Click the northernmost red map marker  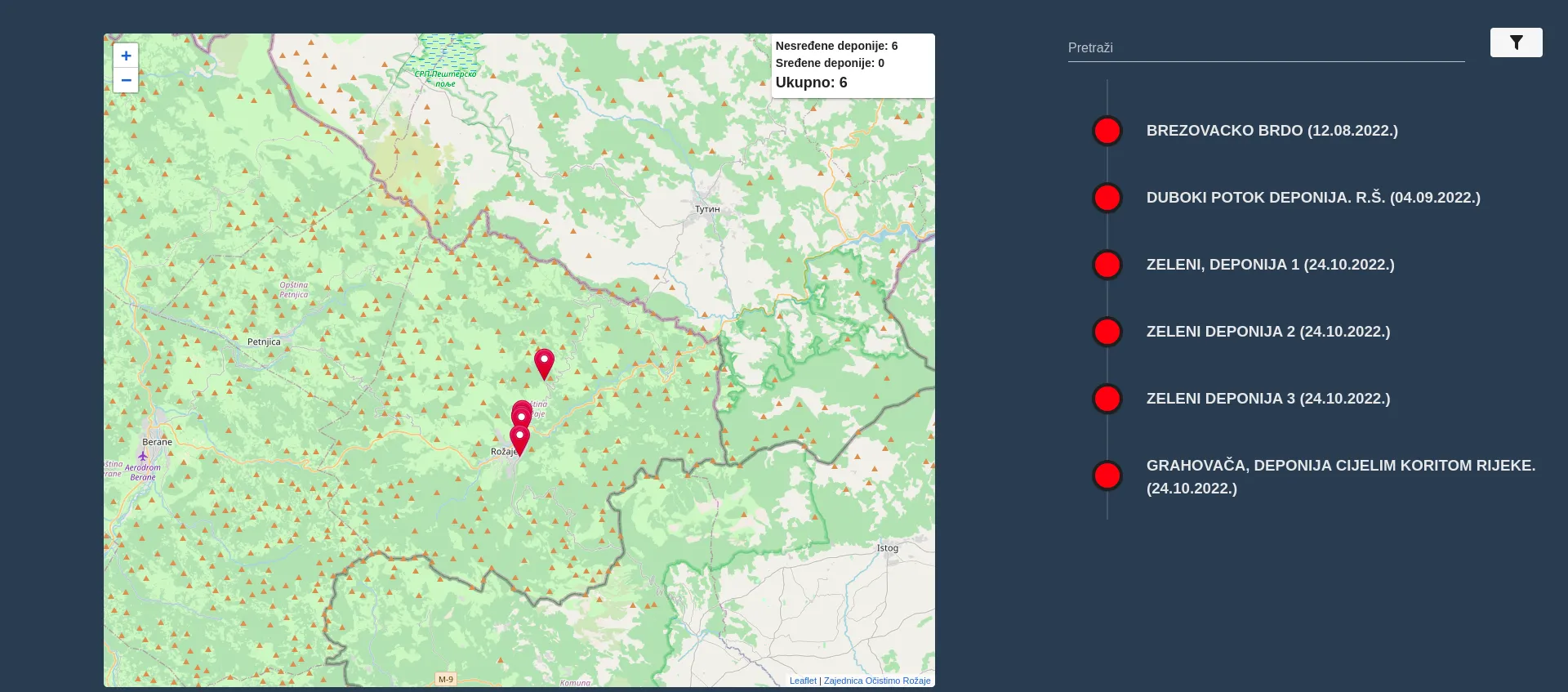click(x=544, y=362)
